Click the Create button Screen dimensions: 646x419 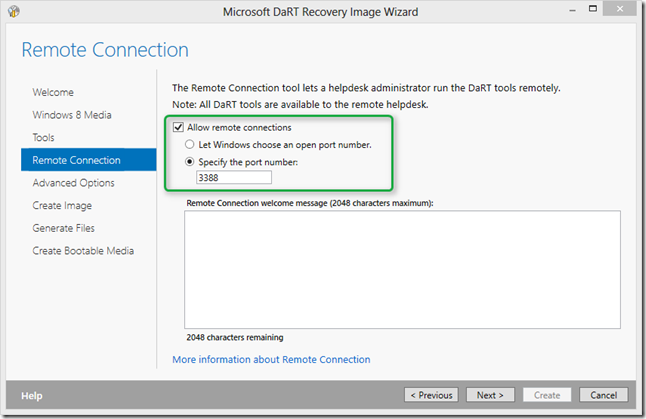click(x=547, y=395)
